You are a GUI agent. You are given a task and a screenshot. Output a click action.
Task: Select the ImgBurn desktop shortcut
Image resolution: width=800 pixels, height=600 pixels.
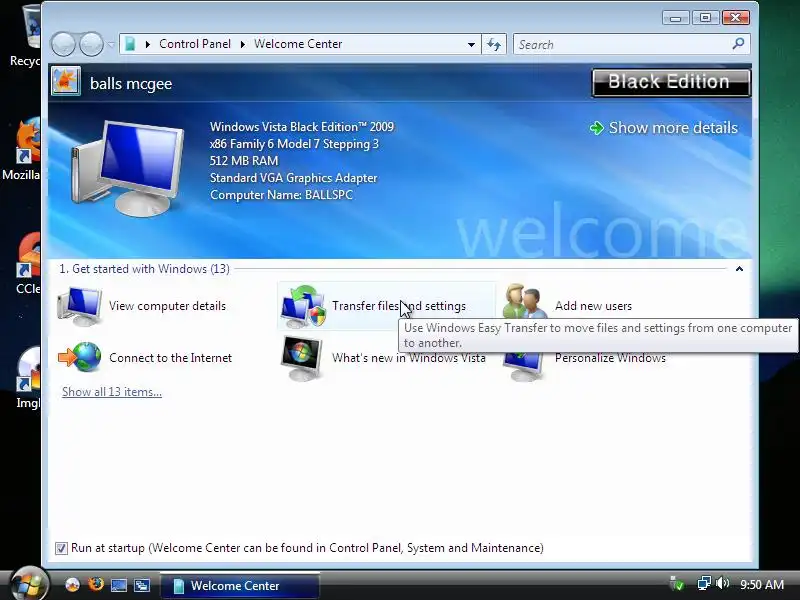coord(29,378)
